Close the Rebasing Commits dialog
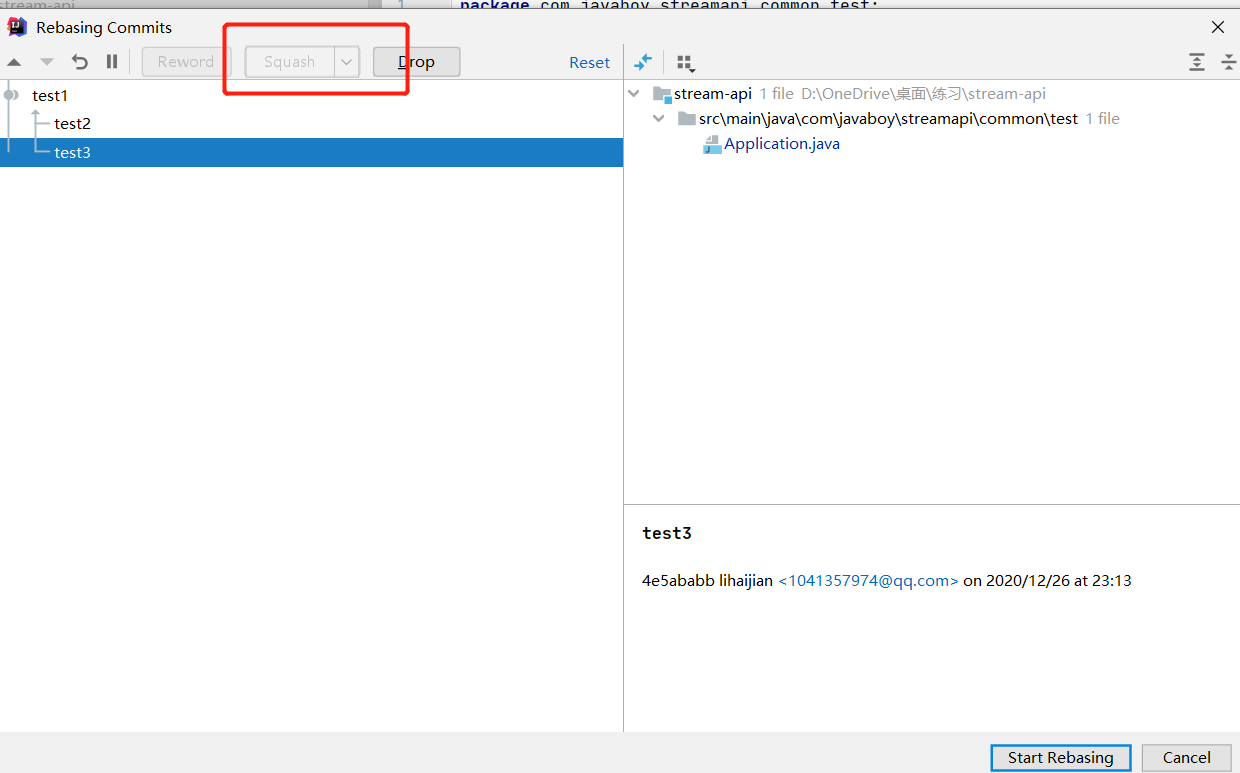Screen dimensions: 1240x773 point(1218,27)
